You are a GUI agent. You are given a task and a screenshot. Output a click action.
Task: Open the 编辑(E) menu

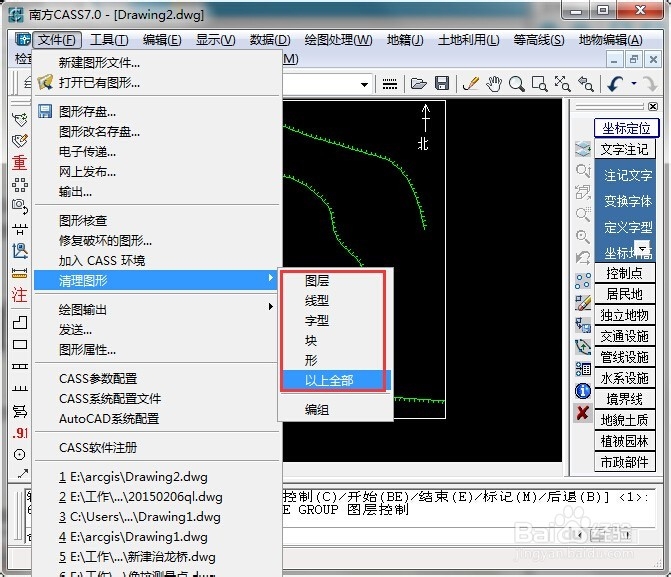click(162, 40)
